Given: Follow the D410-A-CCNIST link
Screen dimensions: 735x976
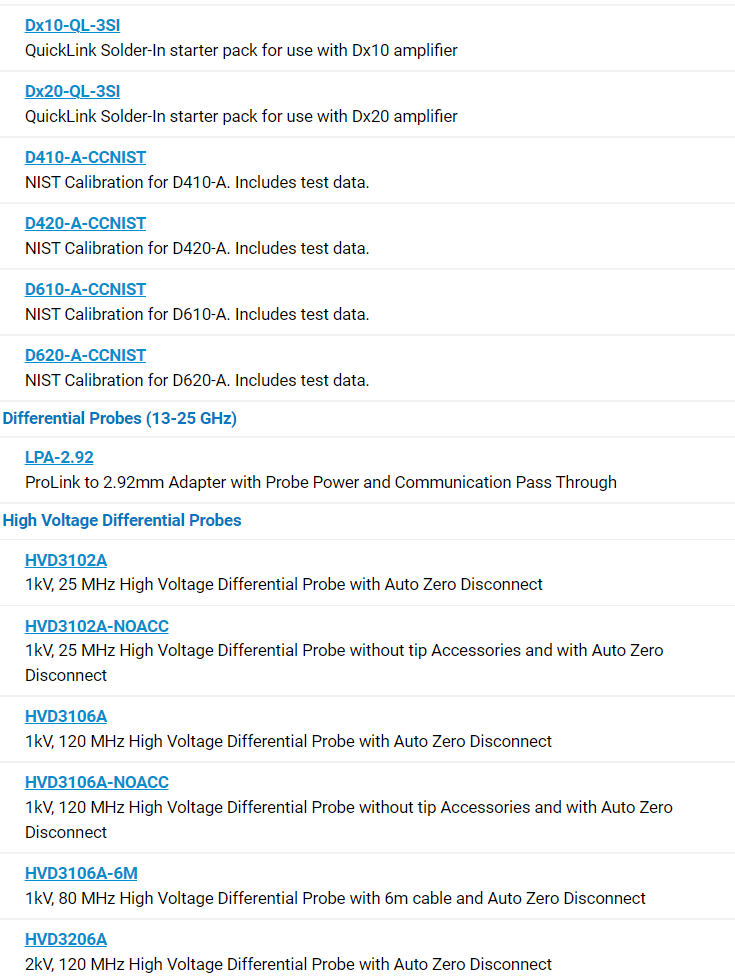Looking at the screenshot, I should pos(85,157).
